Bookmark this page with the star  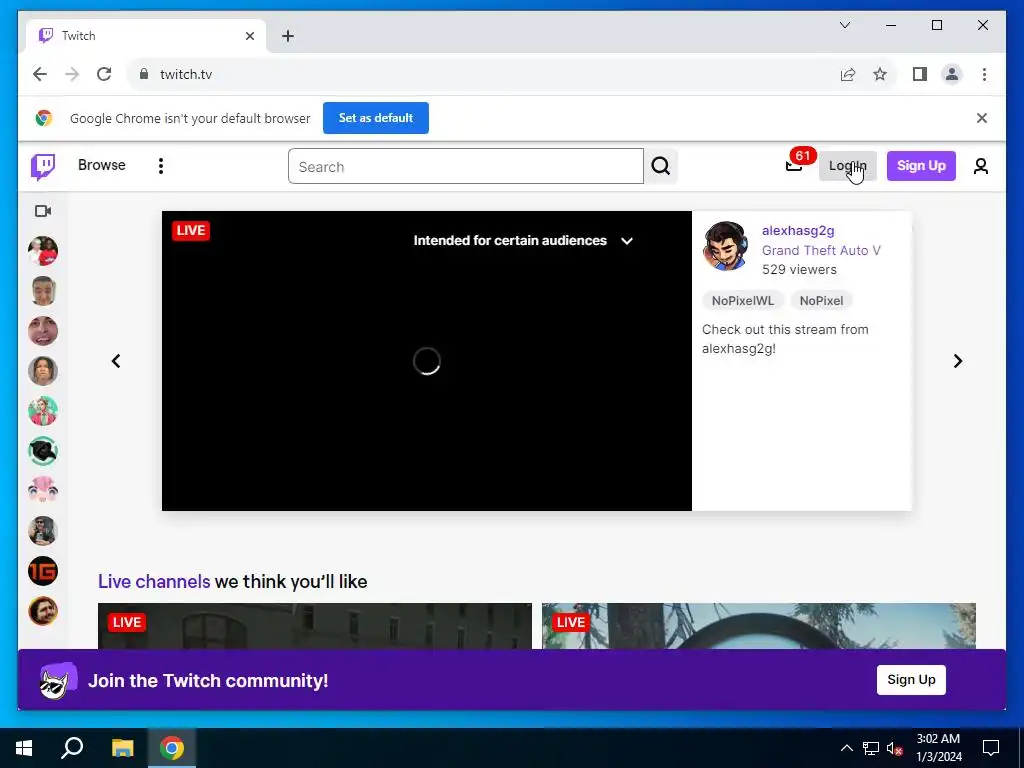pyautogui.click(x=880, y=74)
